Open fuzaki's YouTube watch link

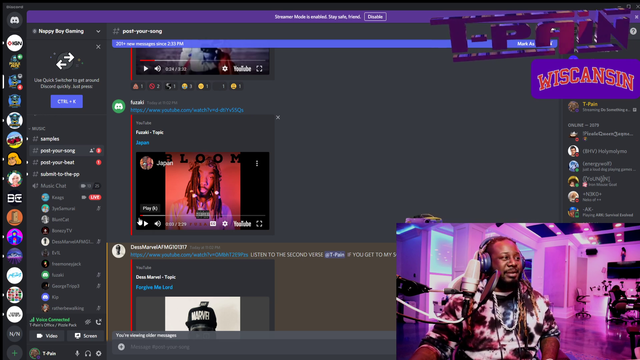187,110
